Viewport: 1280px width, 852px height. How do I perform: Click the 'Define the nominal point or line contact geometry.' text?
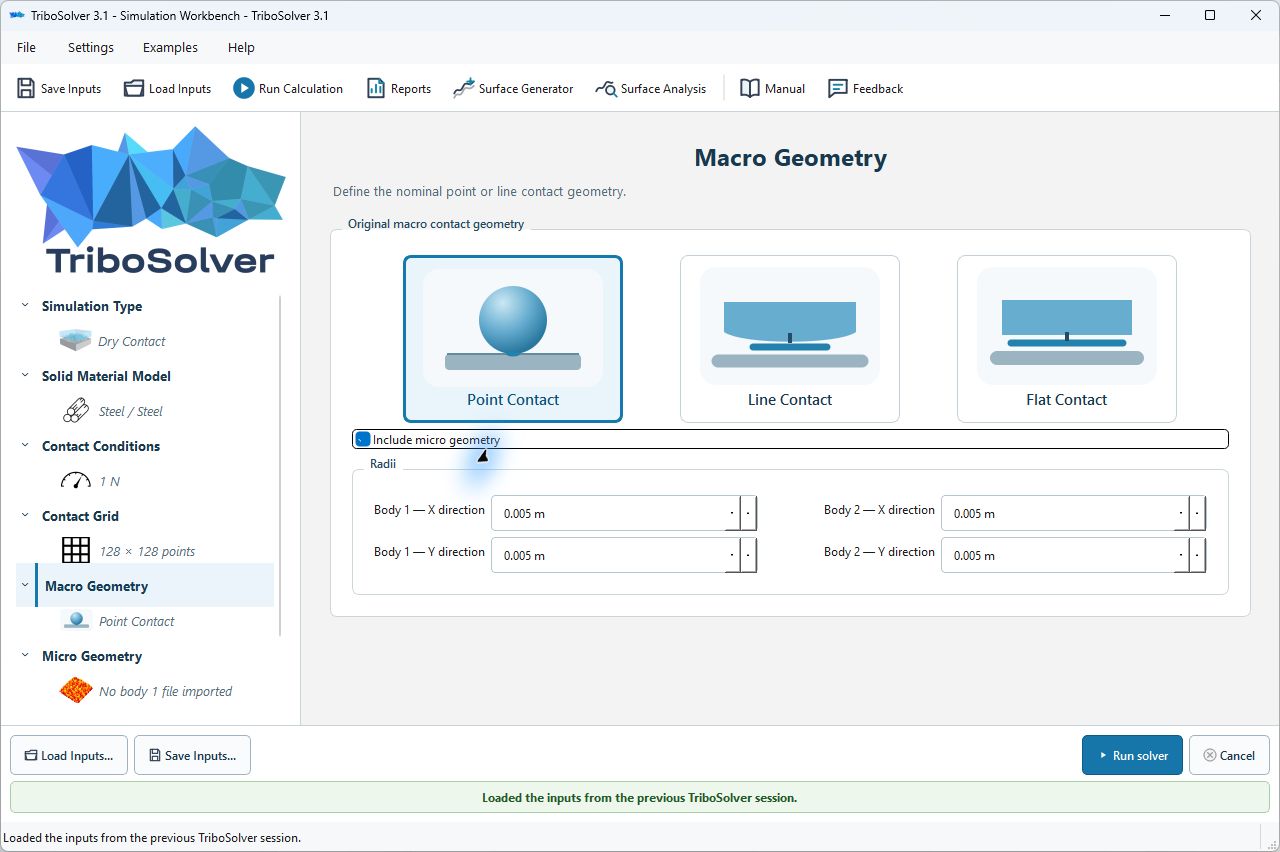479,191
